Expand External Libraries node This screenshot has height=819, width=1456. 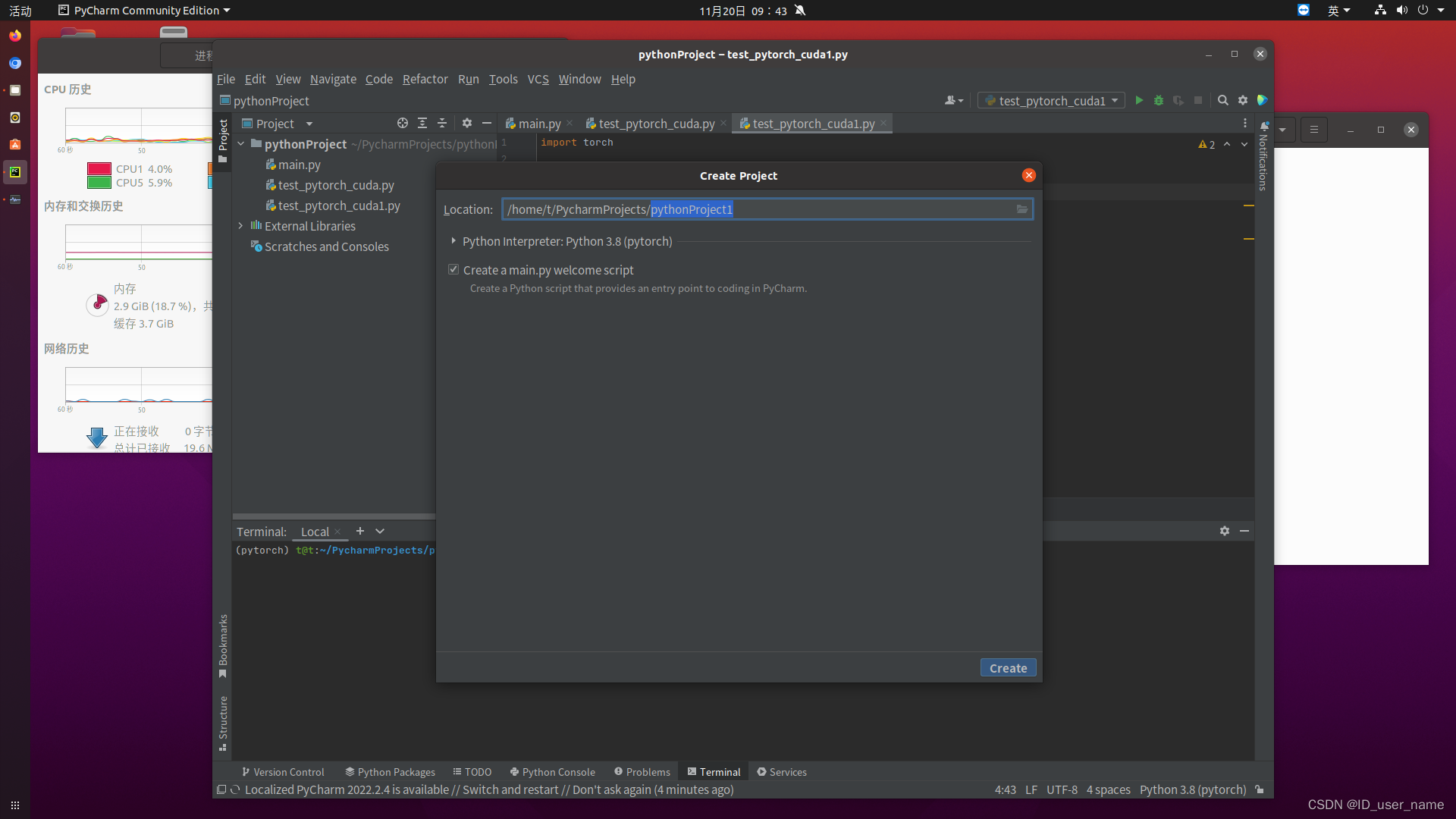241,225
